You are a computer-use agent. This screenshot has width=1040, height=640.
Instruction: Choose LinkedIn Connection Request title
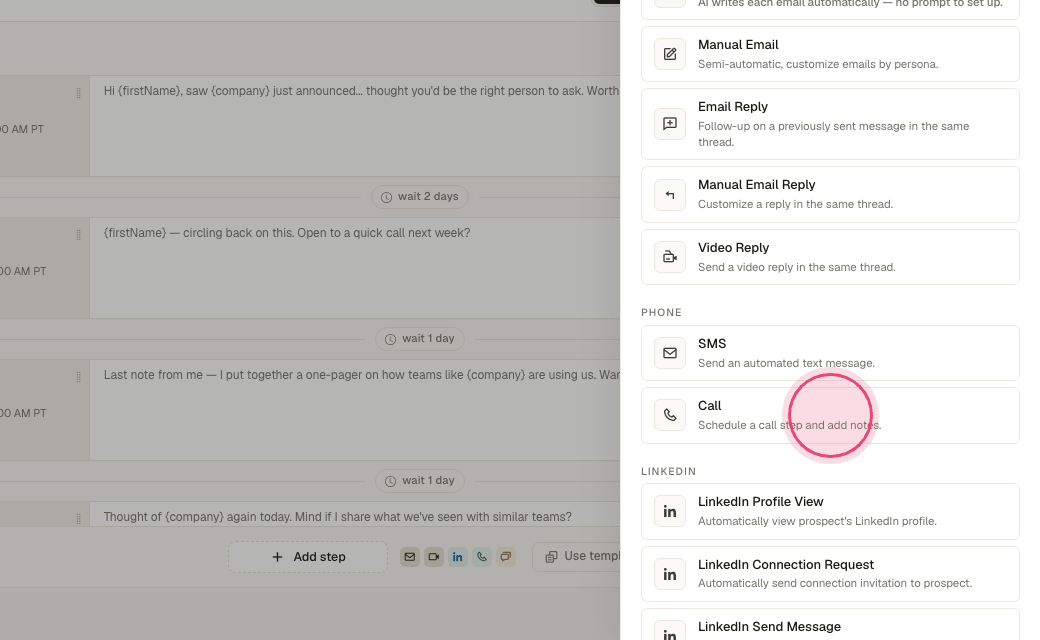[785, 565]
